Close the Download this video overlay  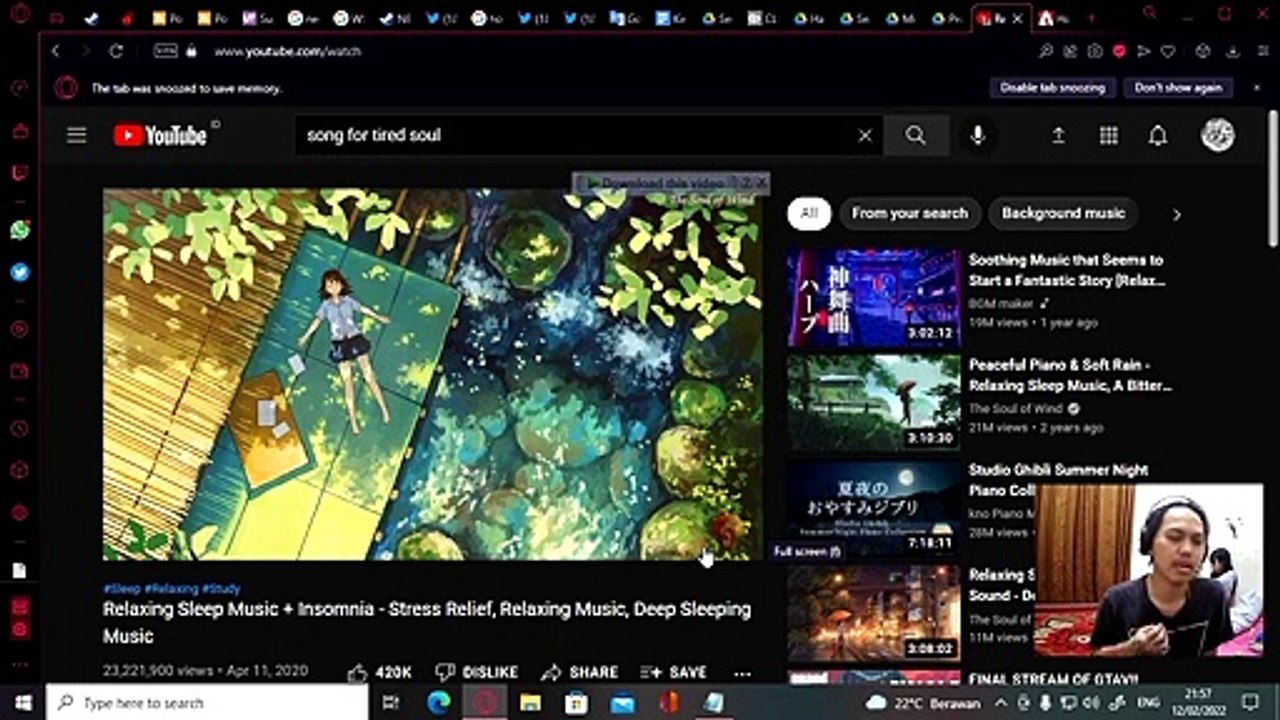coord(761,183)
